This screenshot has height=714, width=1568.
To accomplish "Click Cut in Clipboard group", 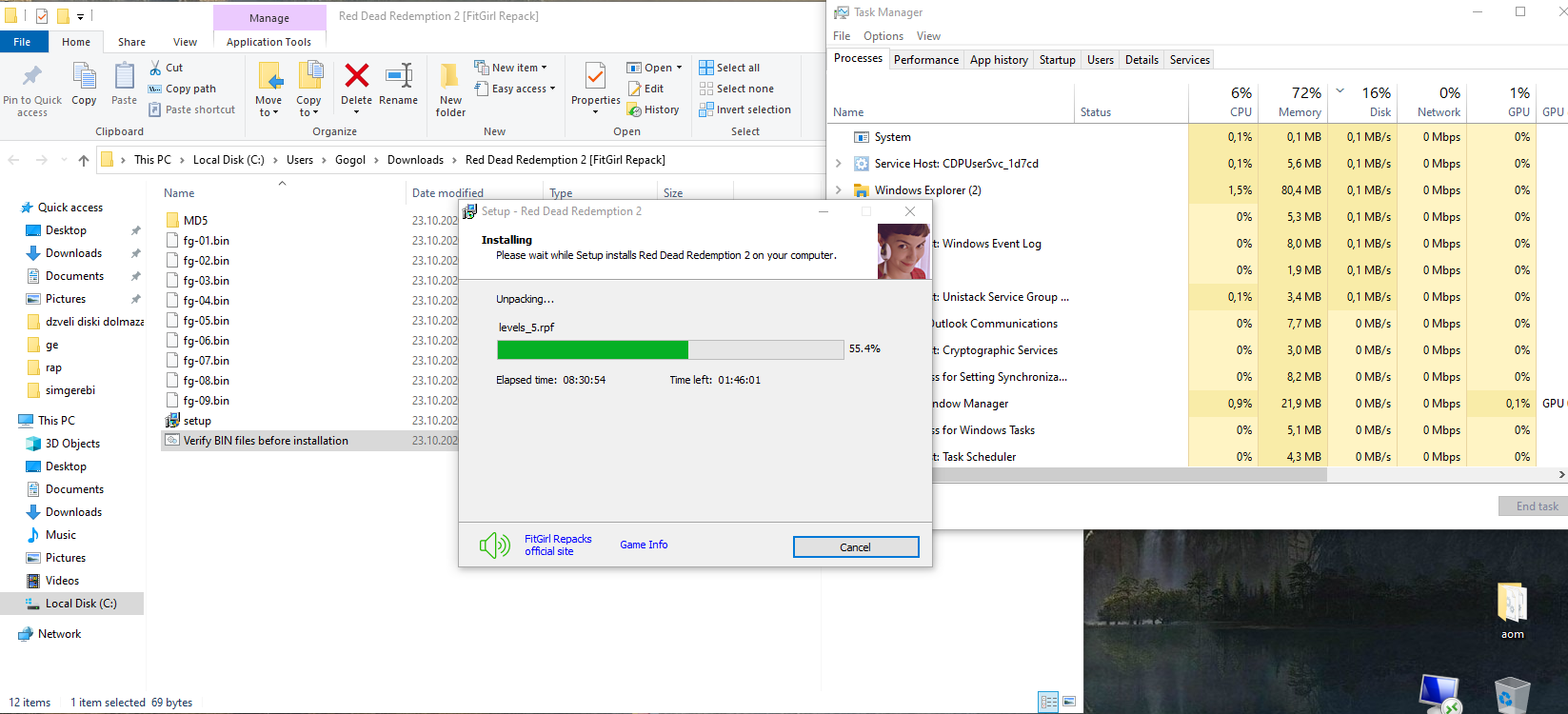I will 166,68.
